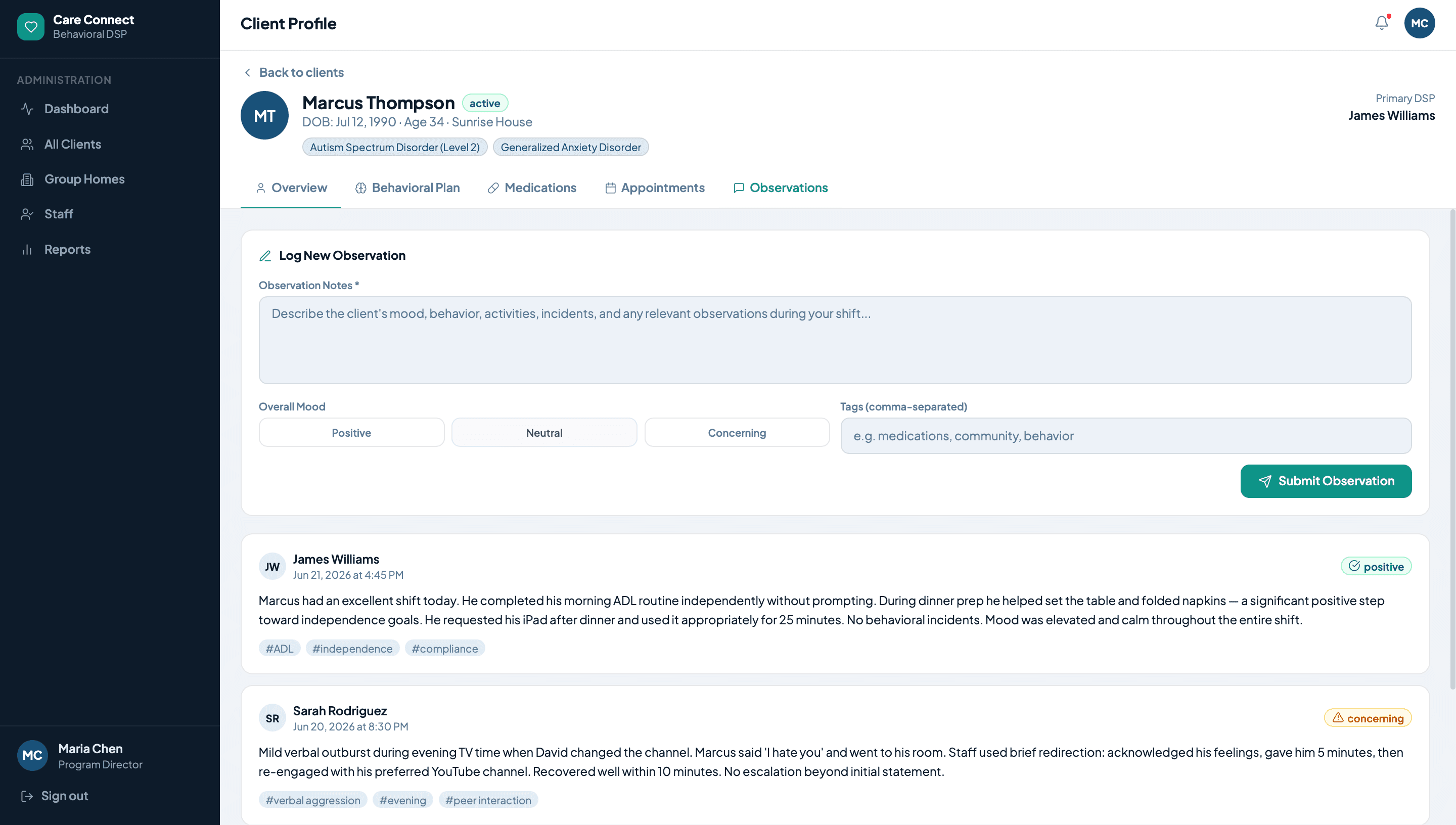Click the pencil icon beside Log New Observation

pyautogui.click(x=265, y=256)
